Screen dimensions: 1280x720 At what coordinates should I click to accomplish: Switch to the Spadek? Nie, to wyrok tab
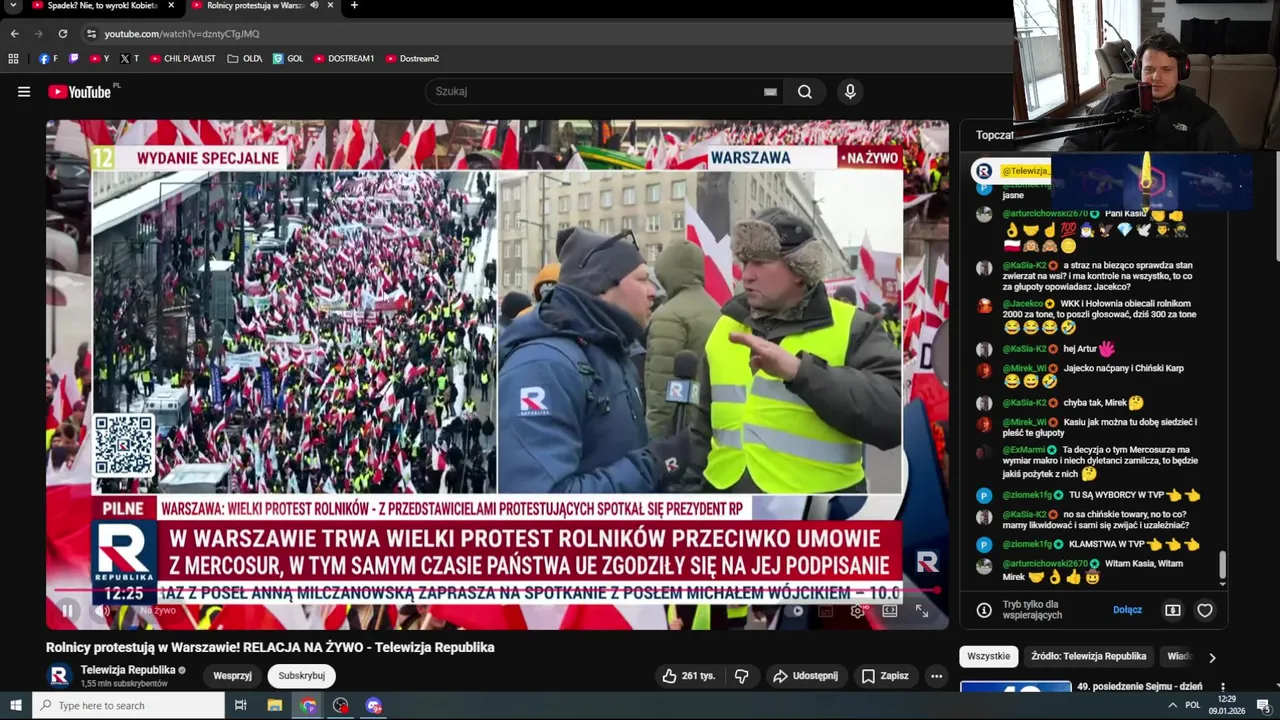click(x=104, y=6)
